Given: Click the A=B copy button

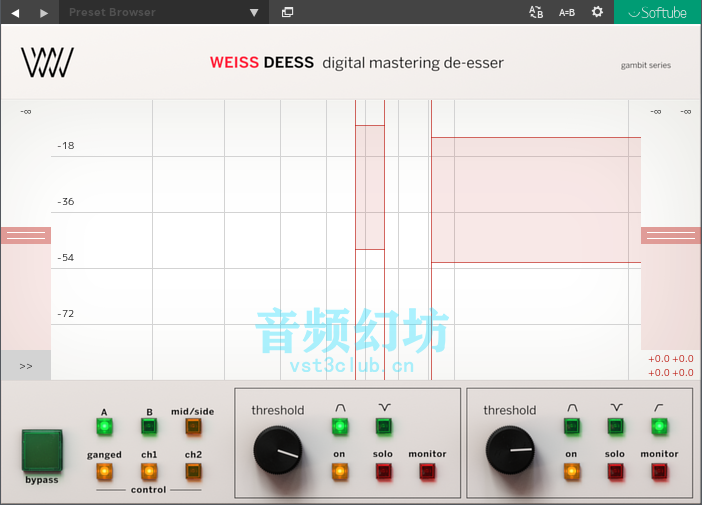Looking at the screenshot, I should (567, 13).
